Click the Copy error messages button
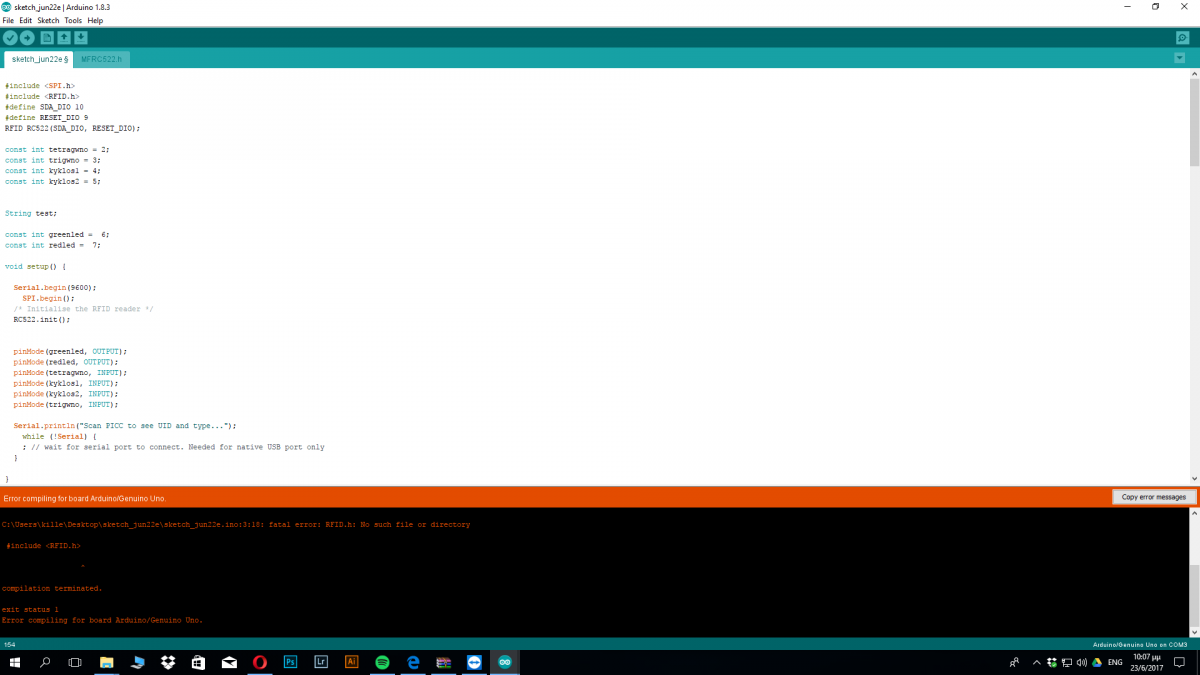Screen dimensions: 1200x675 point(1154,497)
